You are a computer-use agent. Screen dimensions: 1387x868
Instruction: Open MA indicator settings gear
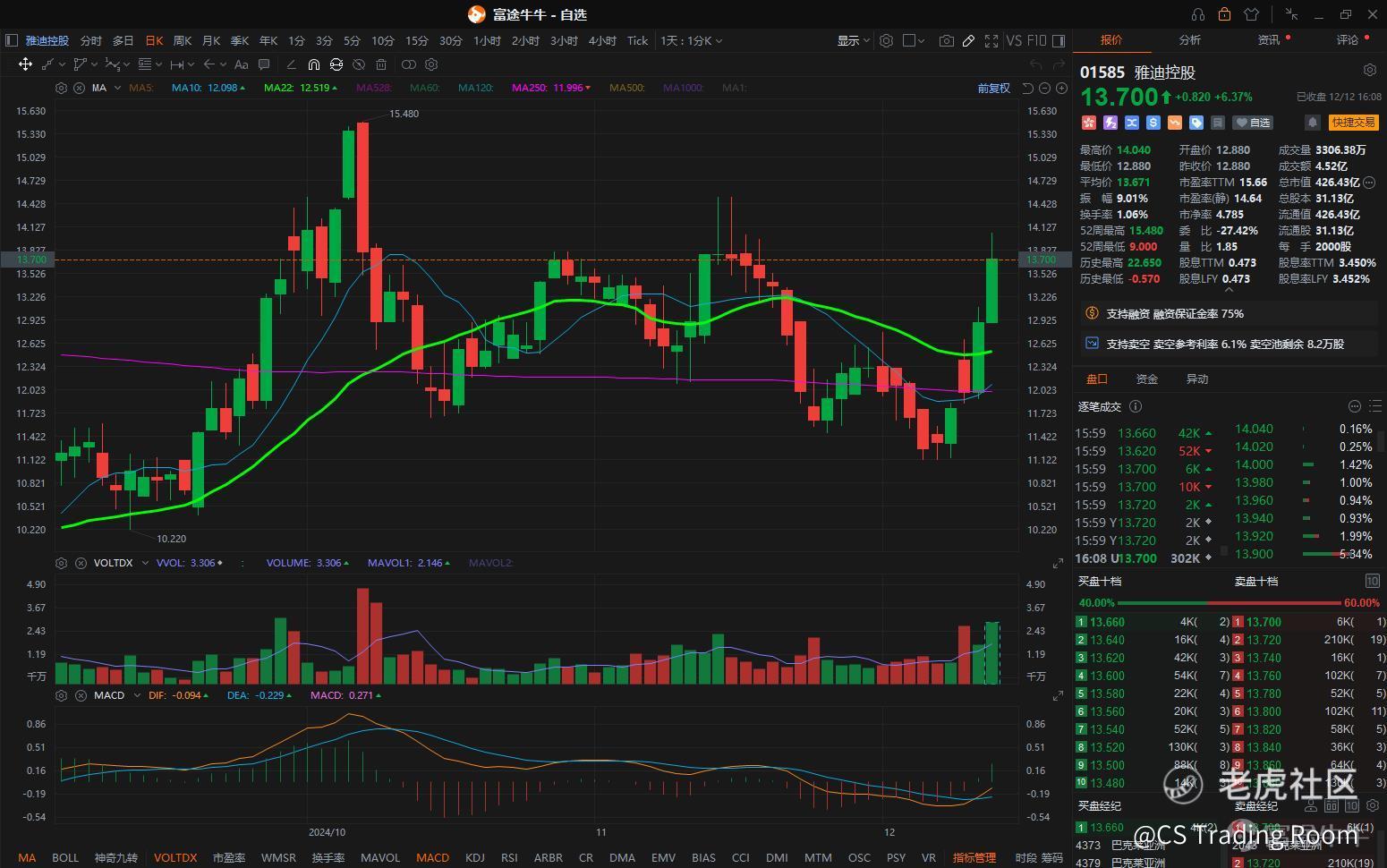(x=61, y=88)
